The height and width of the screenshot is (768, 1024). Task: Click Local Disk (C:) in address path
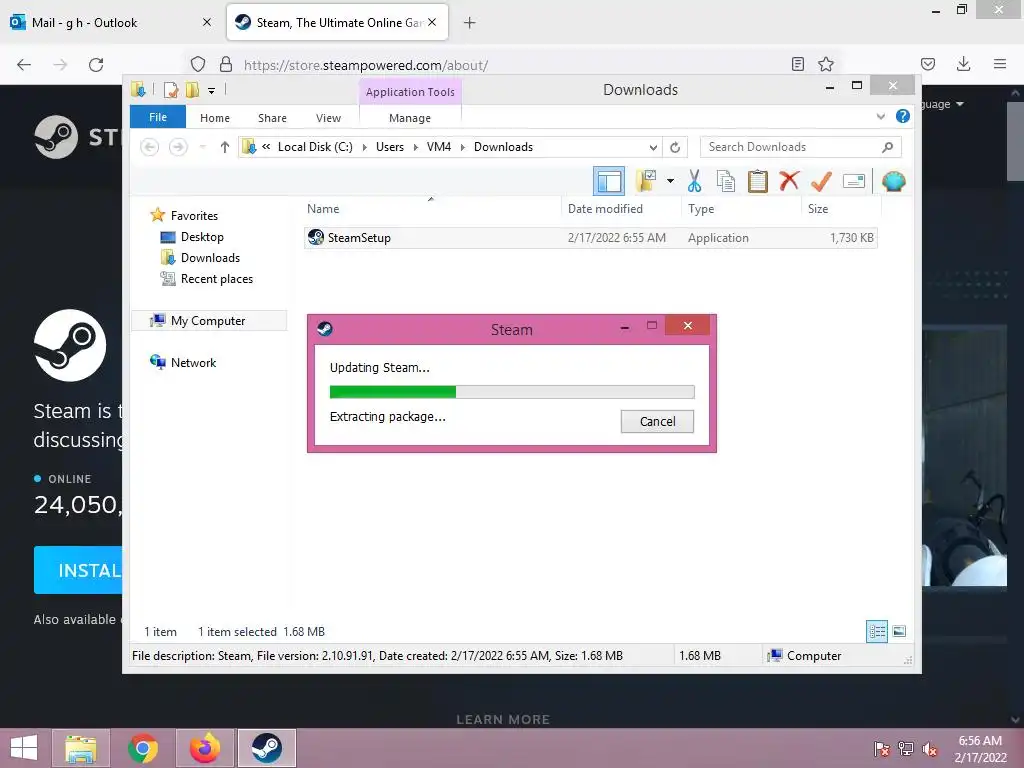(x=315, y=147)
